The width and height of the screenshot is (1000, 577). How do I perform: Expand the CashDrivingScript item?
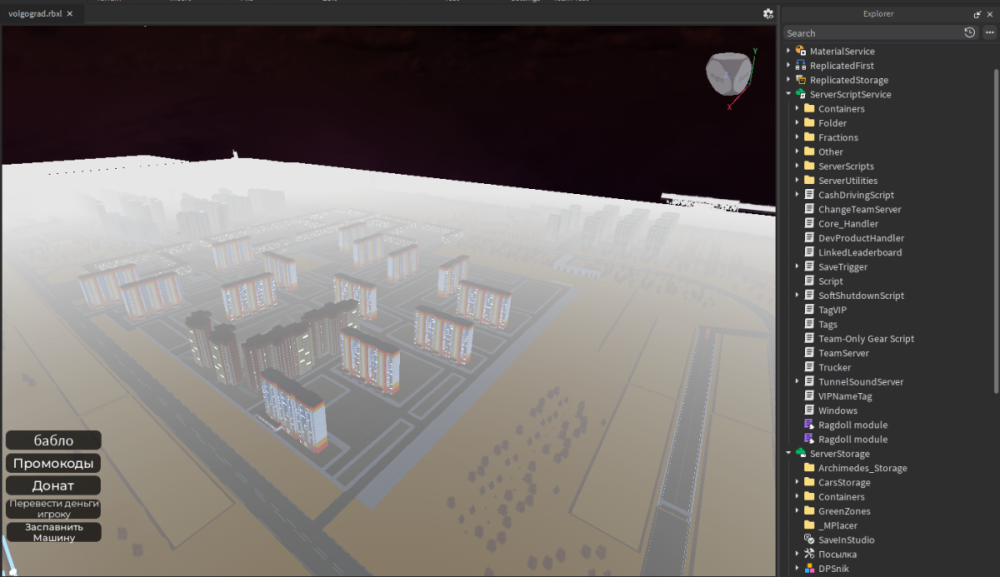tap(797, 194)
